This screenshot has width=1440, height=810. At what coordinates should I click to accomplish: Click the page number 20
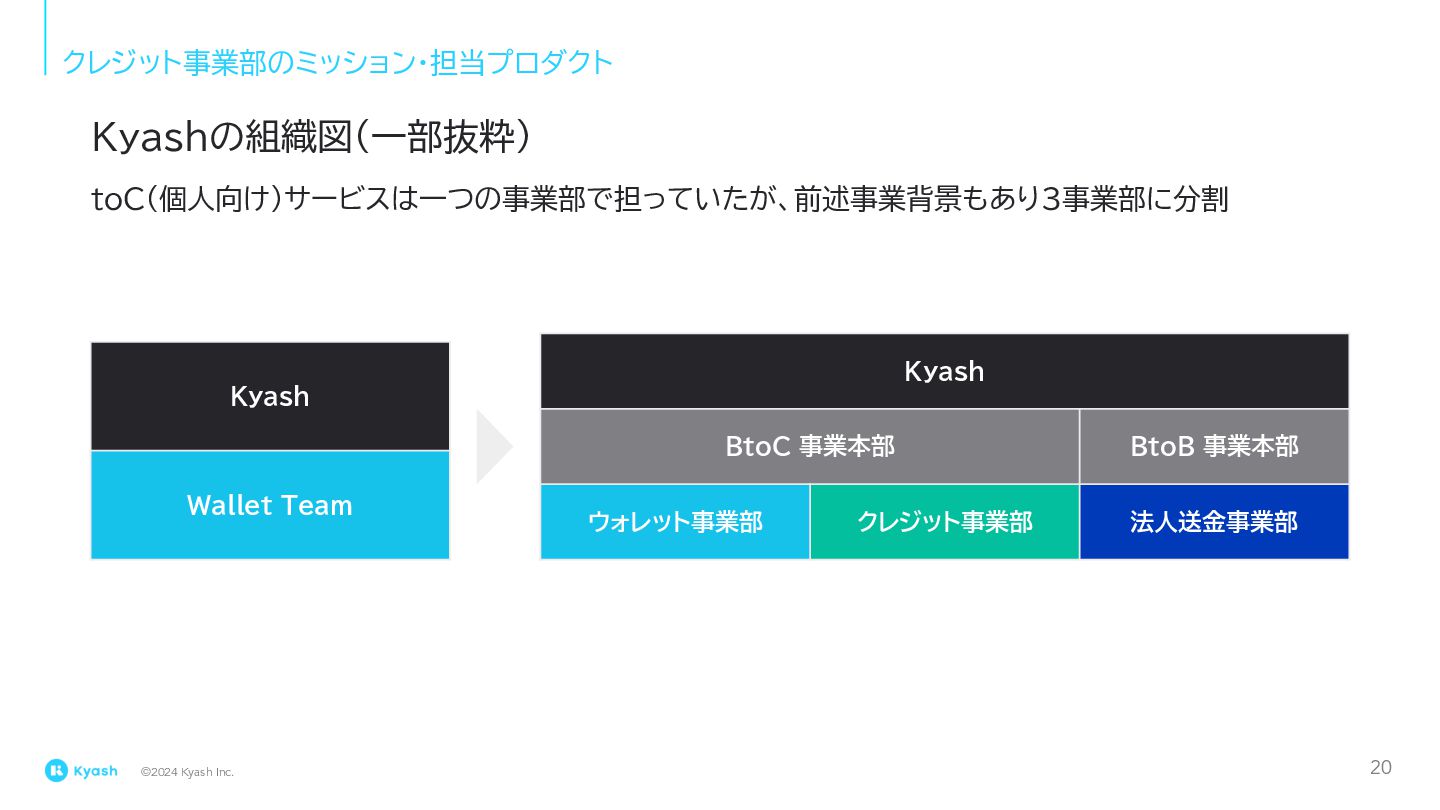pos(1380,768)
